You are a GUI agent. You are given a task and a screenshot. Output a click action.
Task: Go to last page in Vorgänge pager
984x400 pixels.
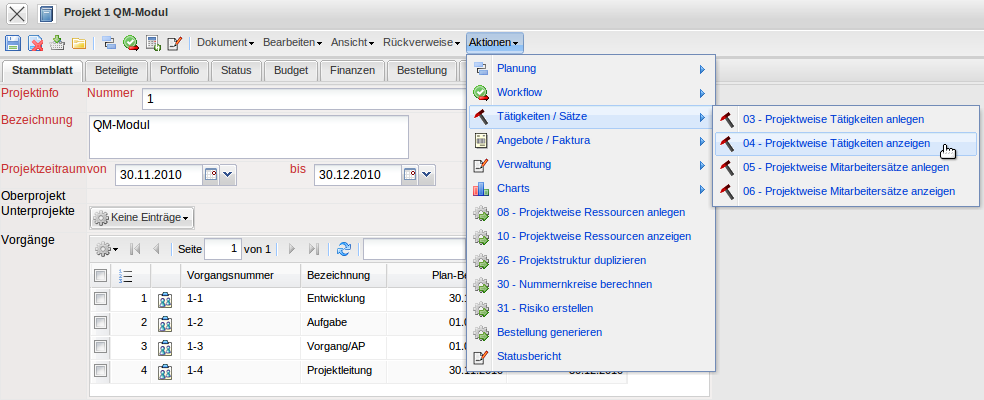313,249
